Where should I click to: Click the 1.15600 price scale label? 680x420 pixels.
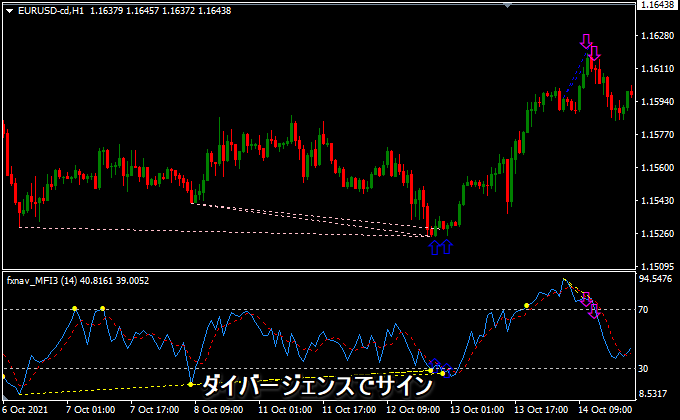pyautogui.click(x=657, y=167)
